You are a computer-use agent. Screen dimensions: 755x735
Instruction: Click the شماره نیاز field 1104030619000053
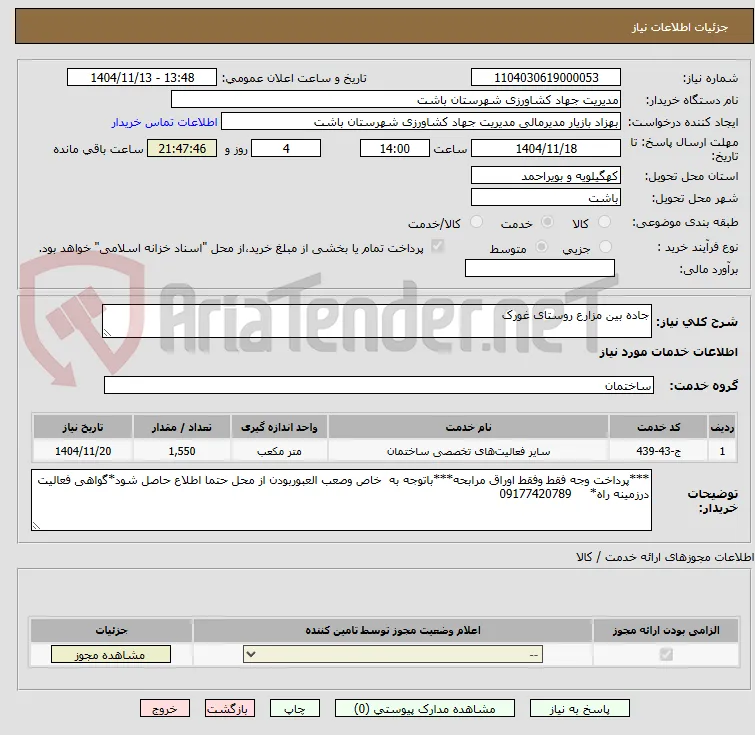tap(546, 78)
